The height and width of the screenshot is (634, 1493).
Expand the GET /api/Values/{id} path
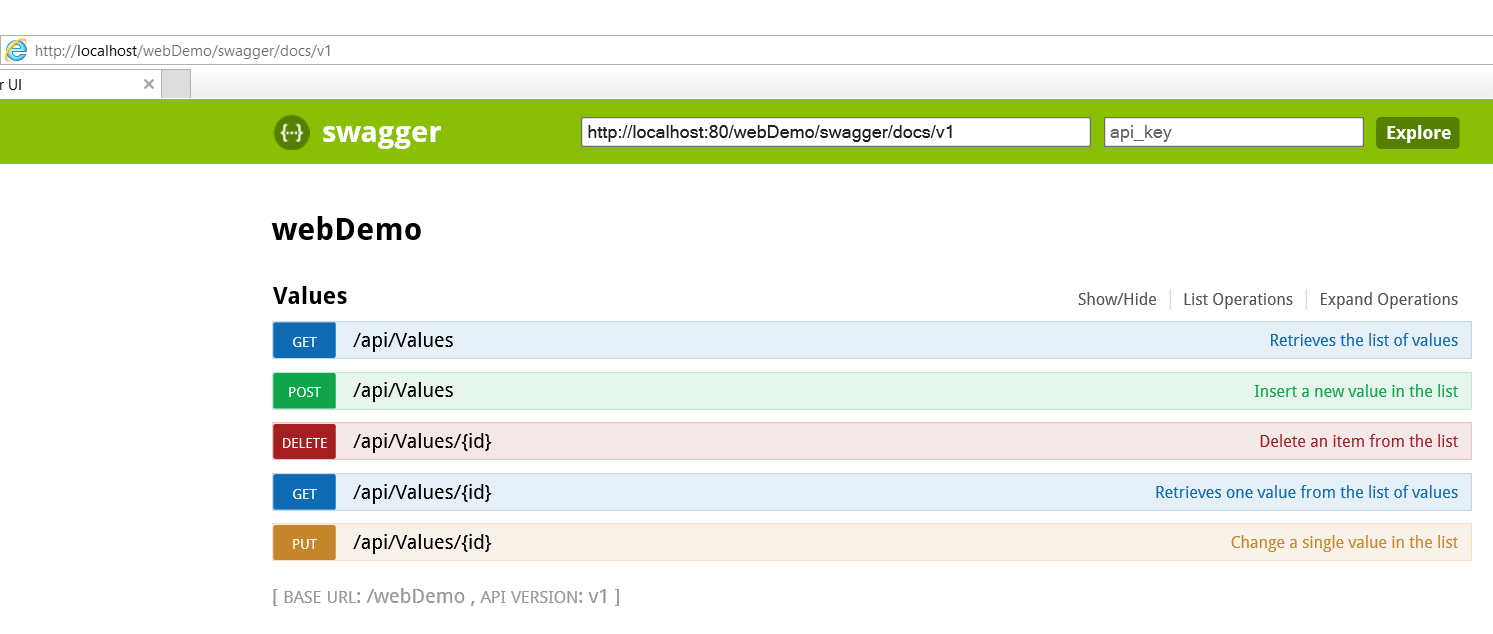pyautogui.click(x=422, y=492)
